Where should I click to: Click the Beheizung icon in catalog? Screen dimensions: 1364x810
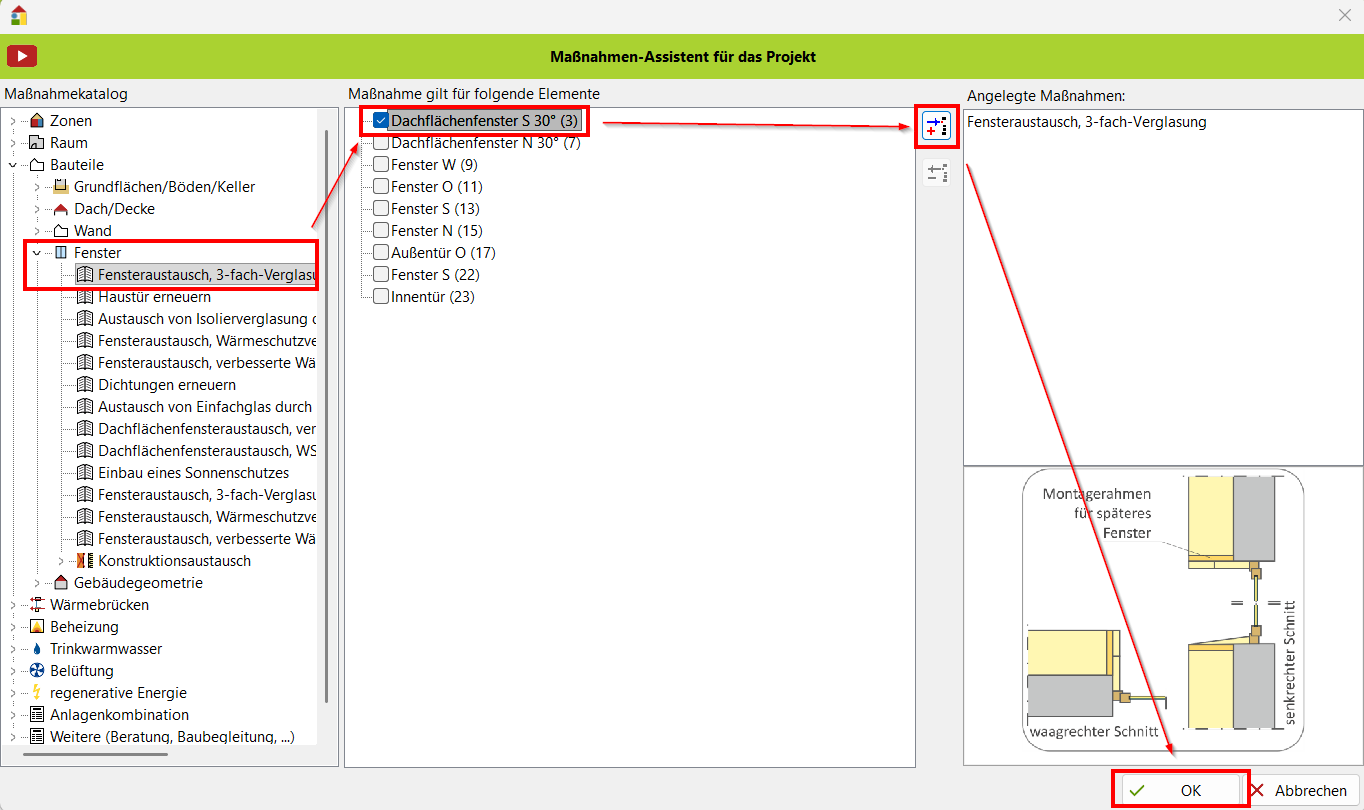[37, 627]
